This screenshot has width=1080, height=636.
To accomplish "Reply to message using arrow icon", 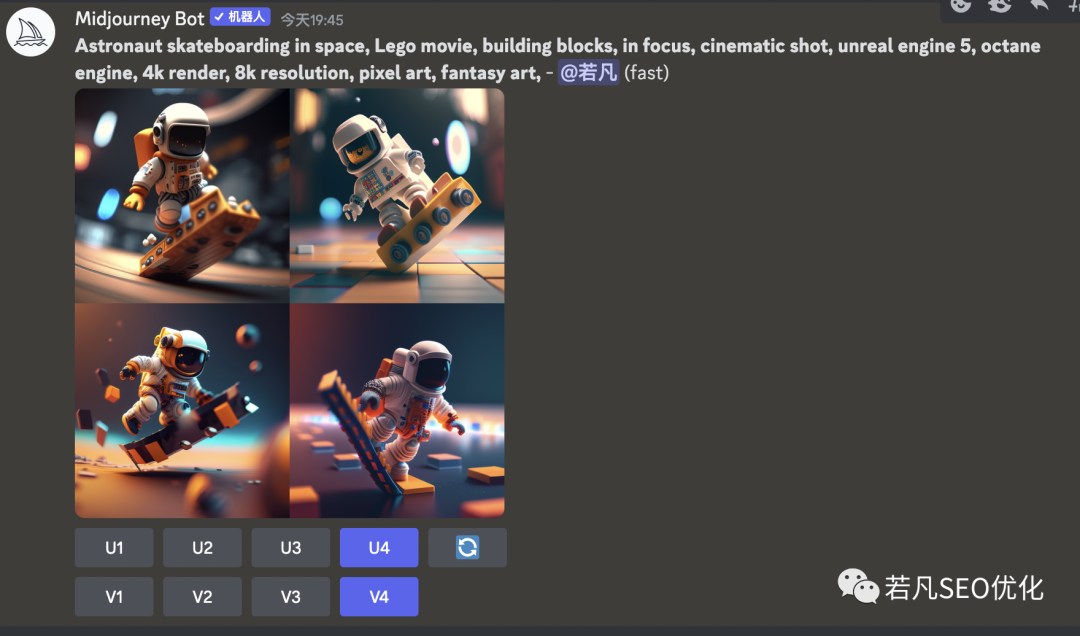I will click(1039, 5).
